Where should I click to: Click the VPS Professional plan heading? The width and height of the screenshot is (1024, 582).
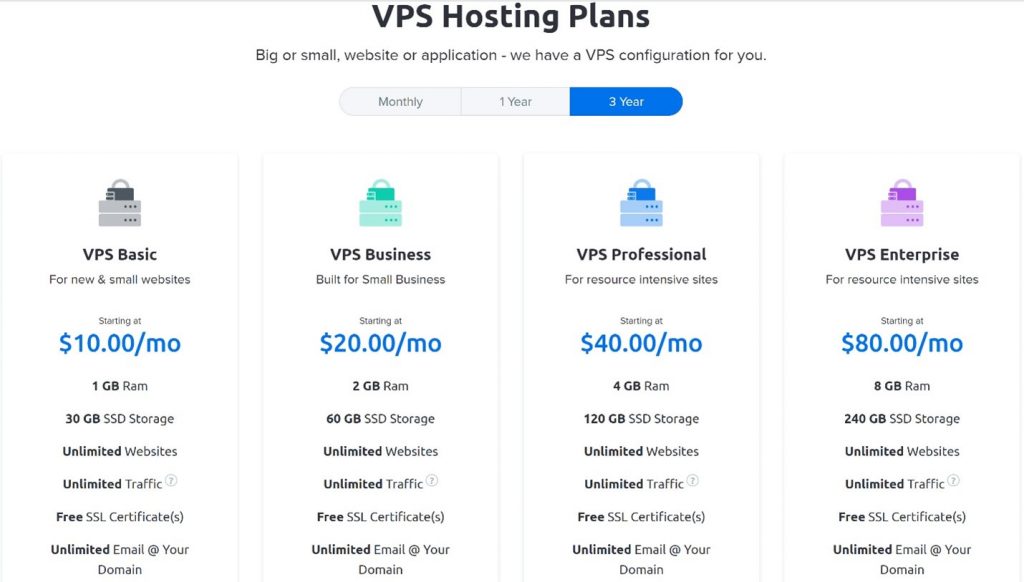click(x=641, y=254)
